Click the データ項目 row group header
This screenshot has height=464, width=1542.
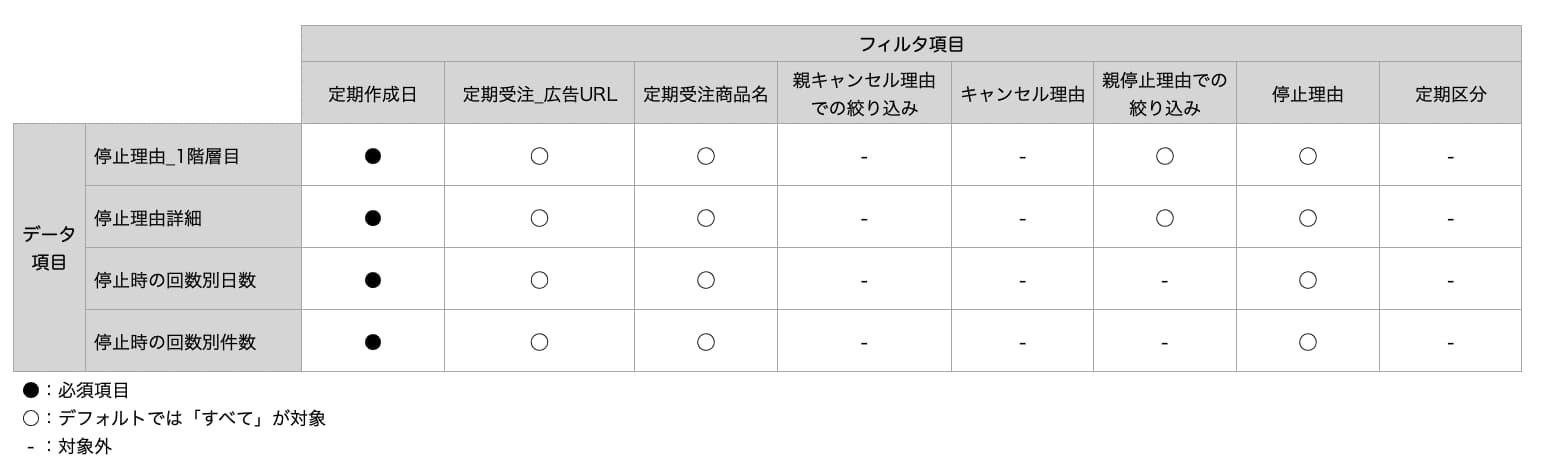click(x=49, y=248)
